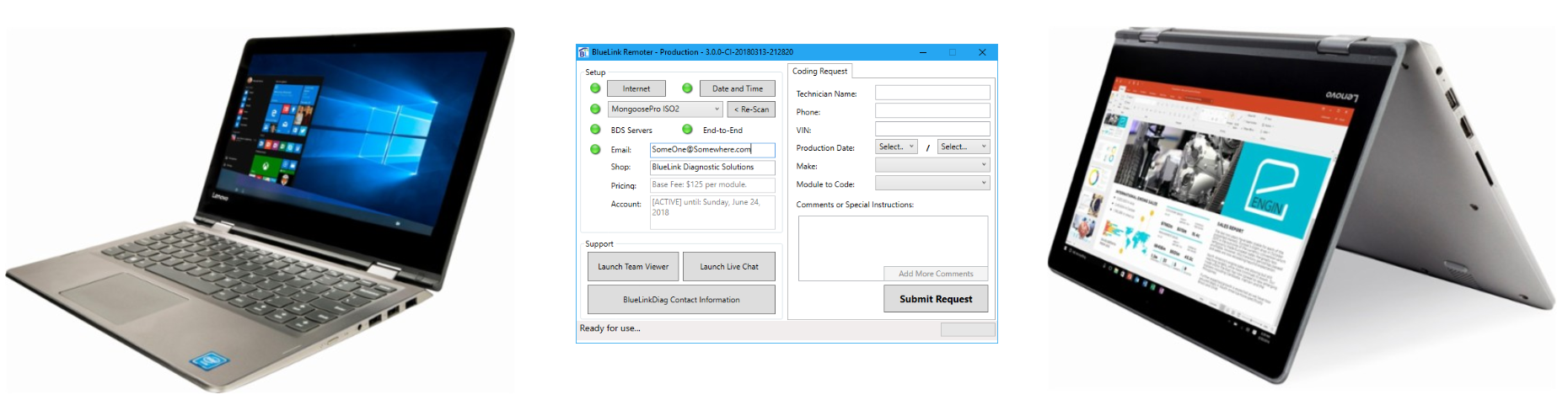This screenshot has width=1568, height=400.
Task: Click the 'Ready for use...' status text
Action: (609, 328)
